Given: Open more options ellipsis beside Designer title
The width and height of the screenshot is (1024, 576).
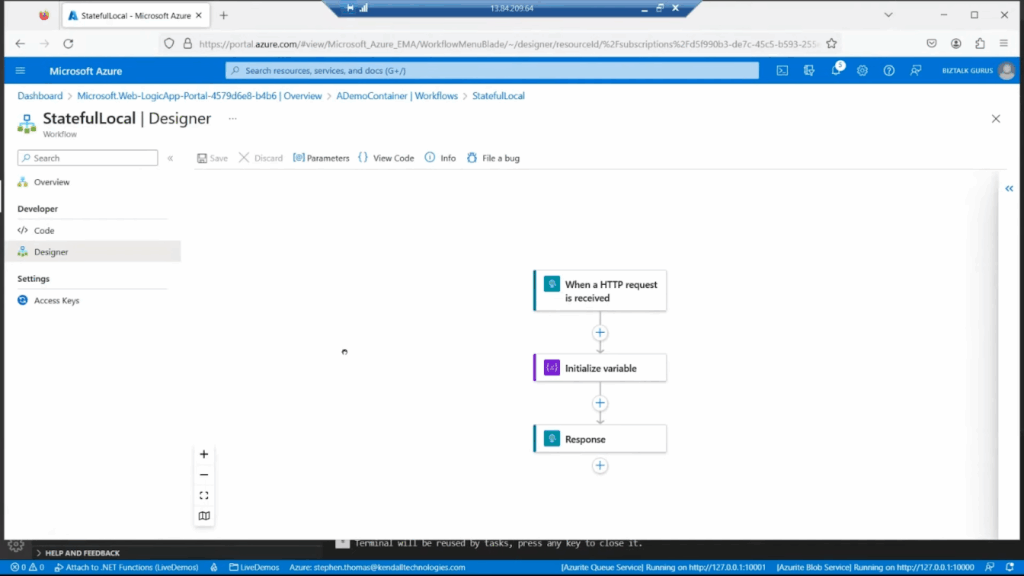Looking at the screenshot, I should tap(232, 119).
